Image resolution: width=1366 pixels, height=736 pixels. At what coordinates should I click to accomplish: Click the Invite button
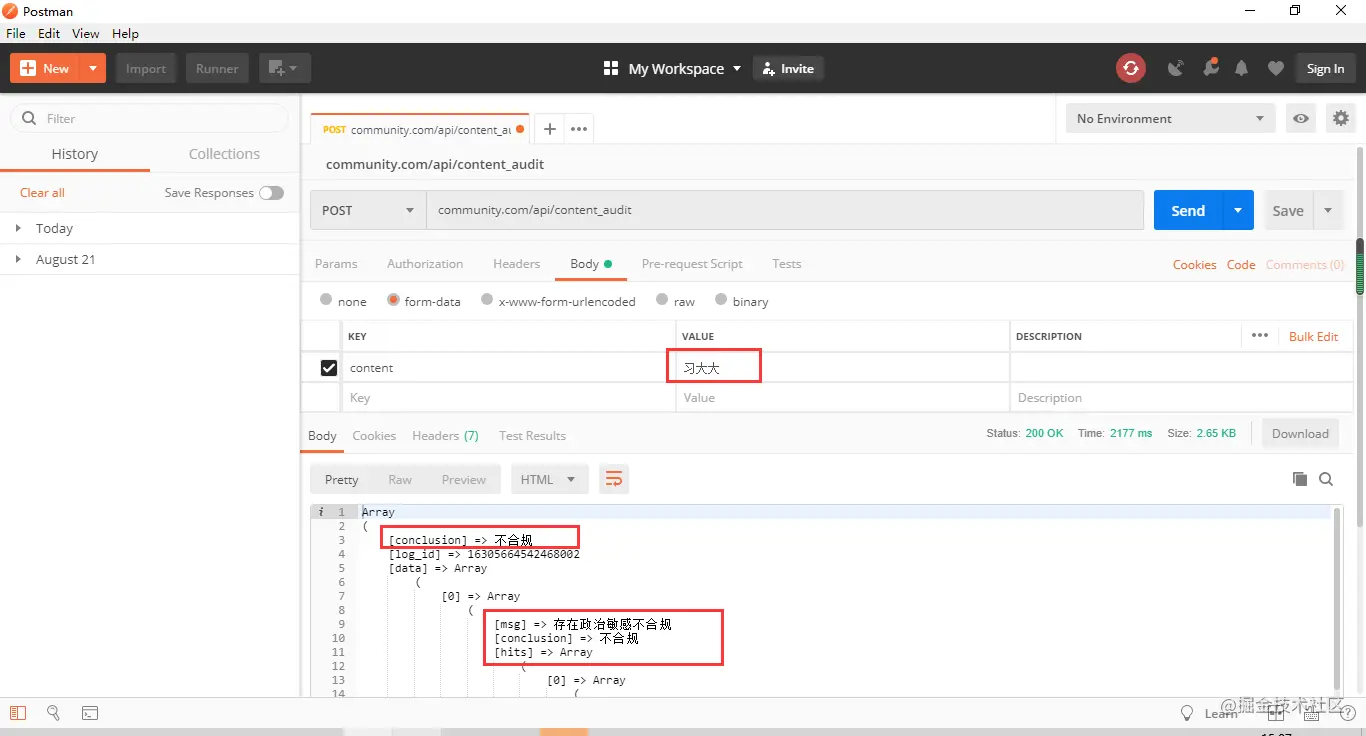pos(788,68)
